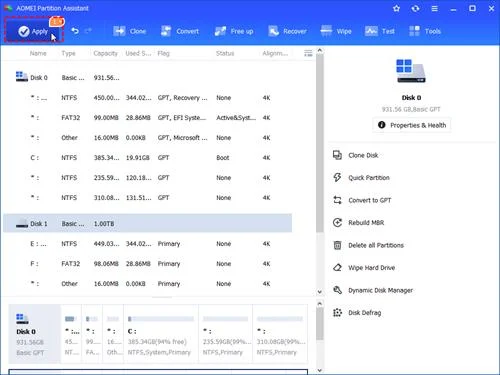
Task: Open the Wipe toolbar option
Action: click(x=336, y=31)
